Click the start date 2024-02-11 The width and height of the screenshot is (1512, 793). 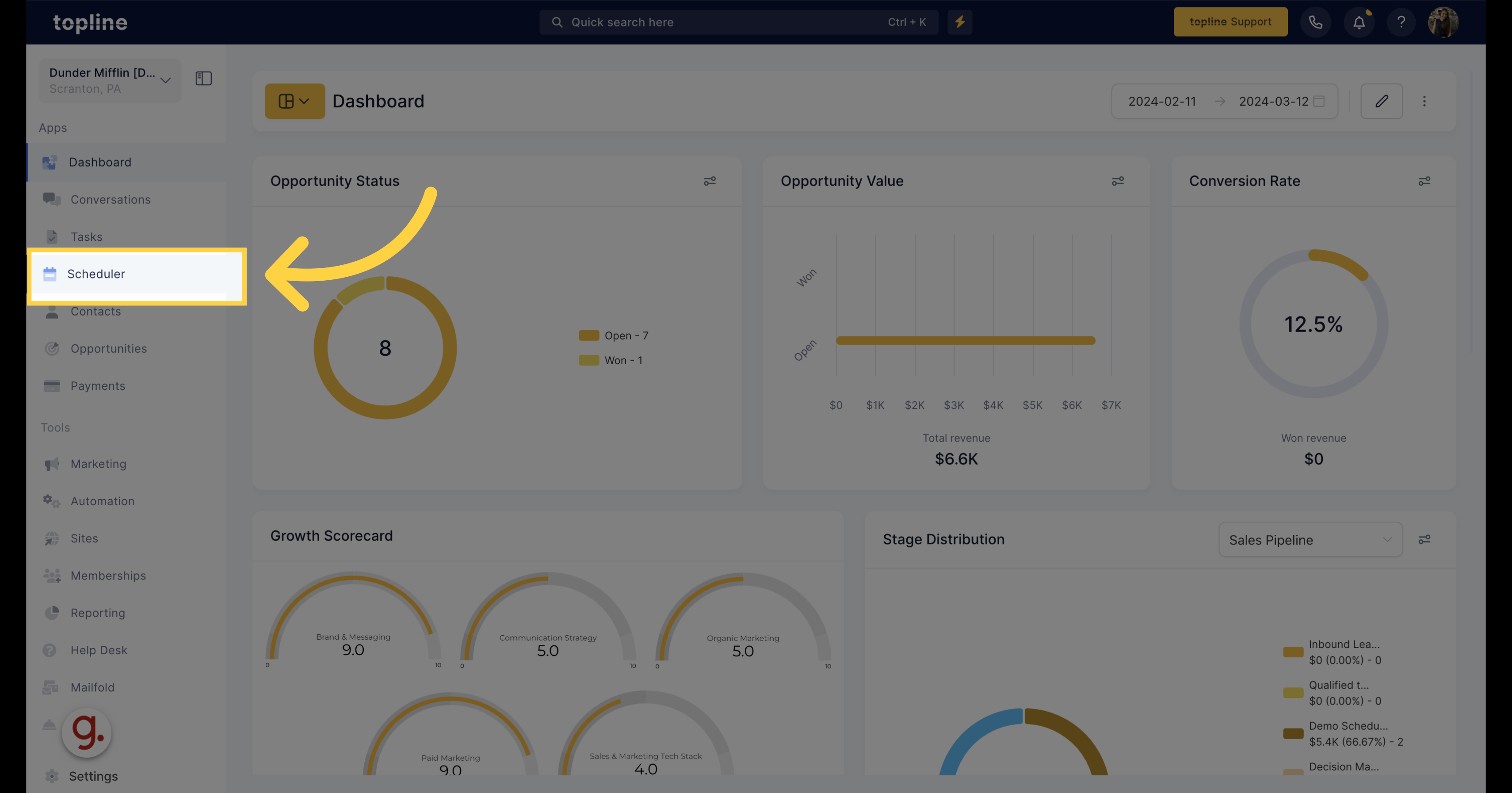pyautogui.click(x=1161, y=102)
